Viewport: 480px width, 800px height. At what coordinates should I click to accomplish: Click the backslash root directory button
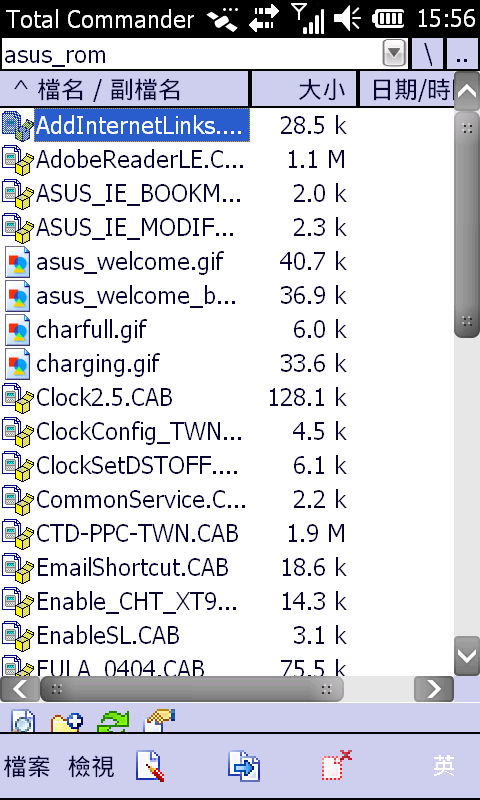tap(427, 54)
